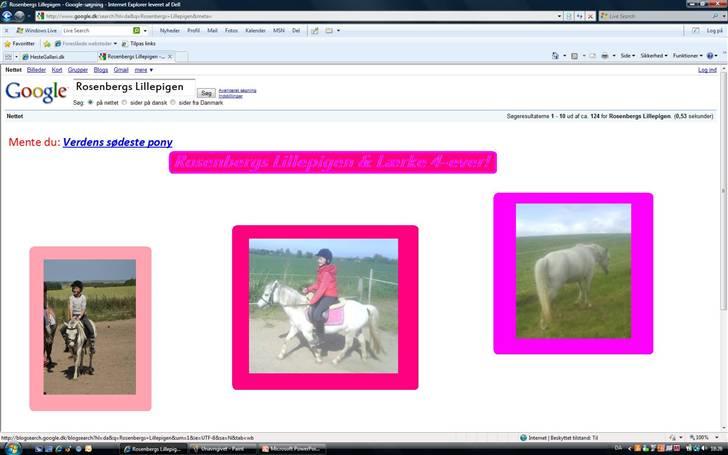Click the grazing white pony photo in magenta frame

(x=573, y=271)
